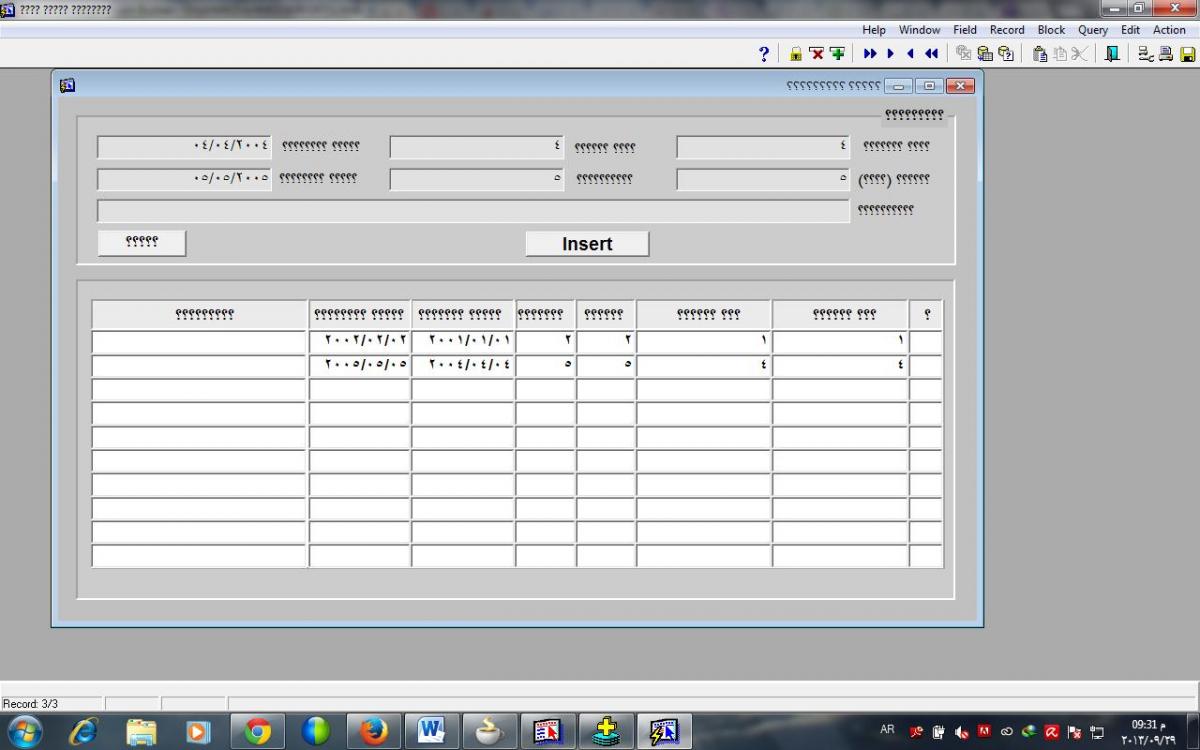Click the blue question mark Help icon
The width and height of the screenshot is (1200, 750).
pos(764,54)
